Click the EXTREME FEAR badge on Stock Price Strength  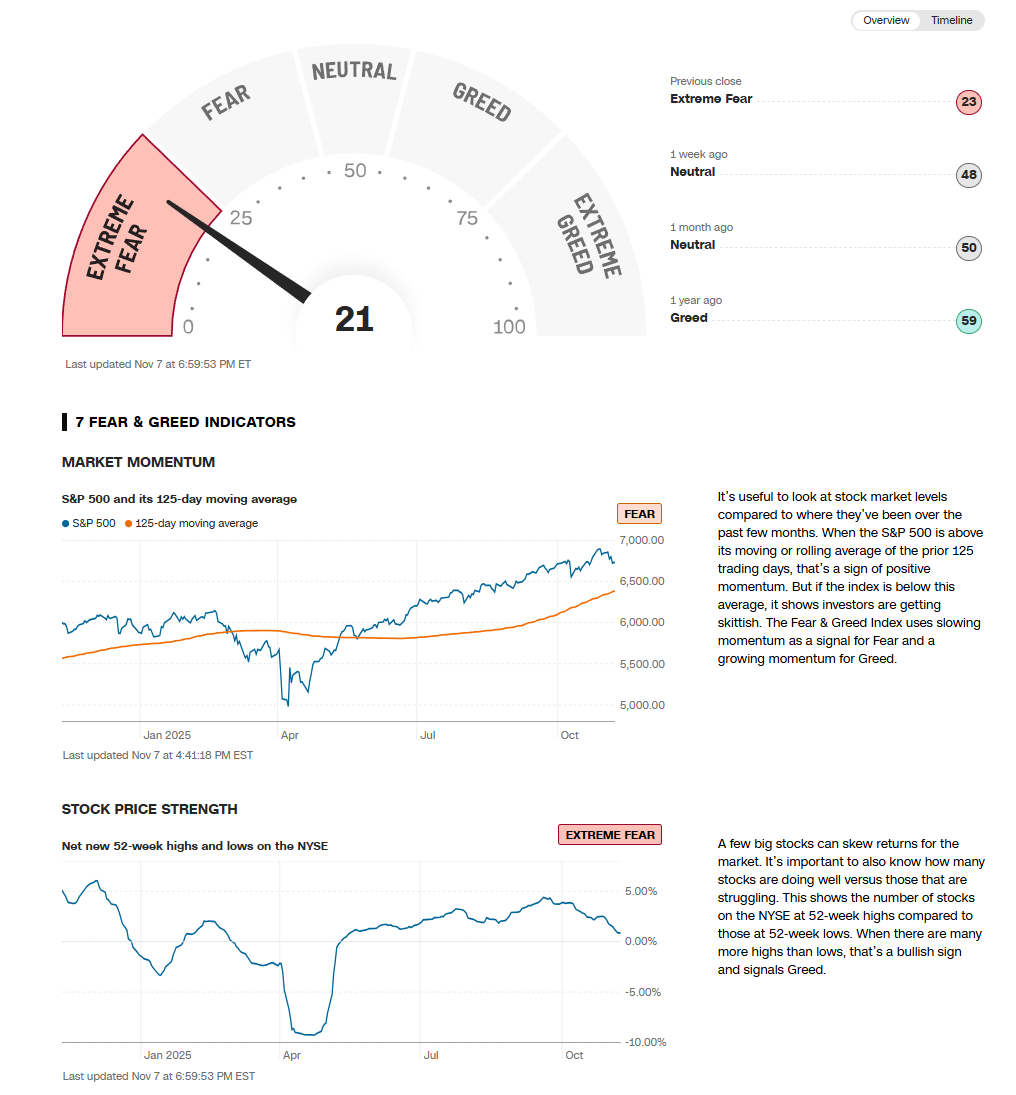point(609,835)
